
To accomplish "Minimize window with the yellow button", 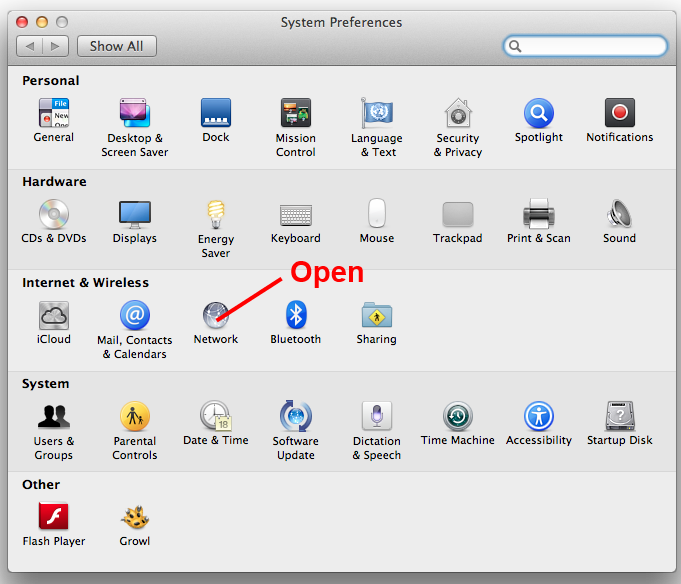I will pyautogui.click(x=42, y=22).
